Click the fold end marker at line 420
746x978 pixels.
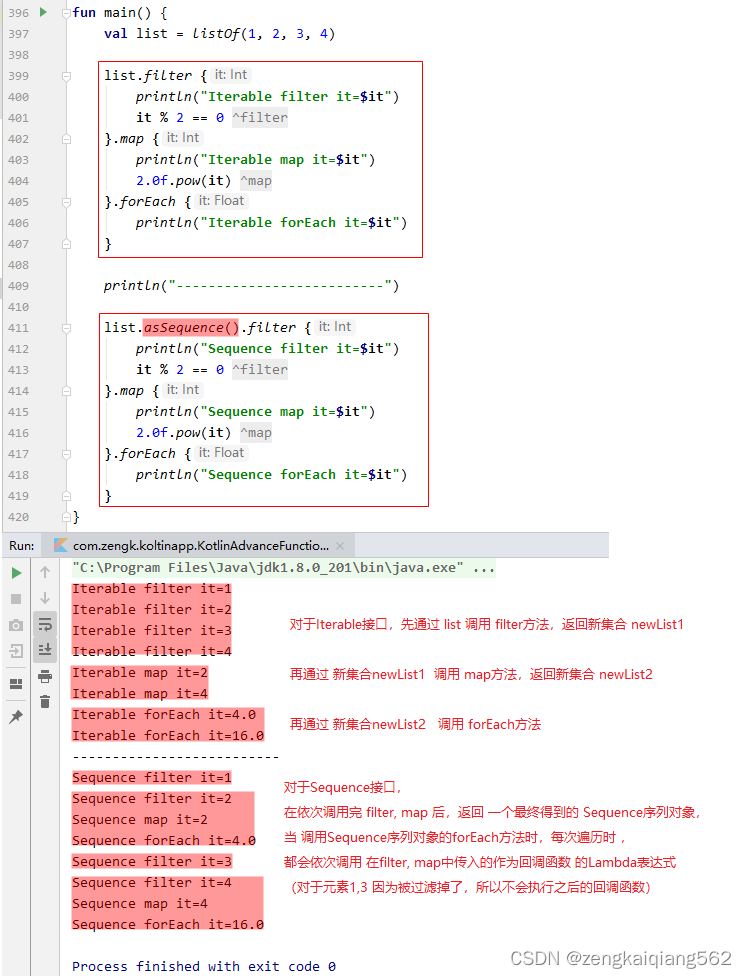(x=66, y=517)
